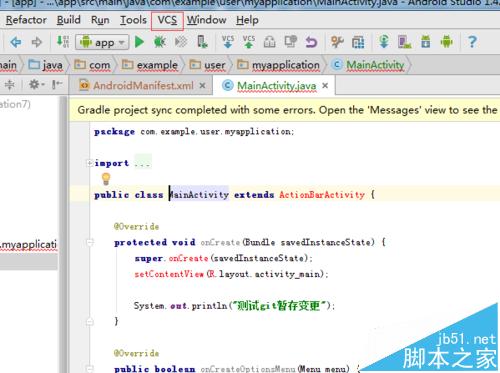
Task: Click the Sync Project with Gradle icon
Action: point(384,42)
